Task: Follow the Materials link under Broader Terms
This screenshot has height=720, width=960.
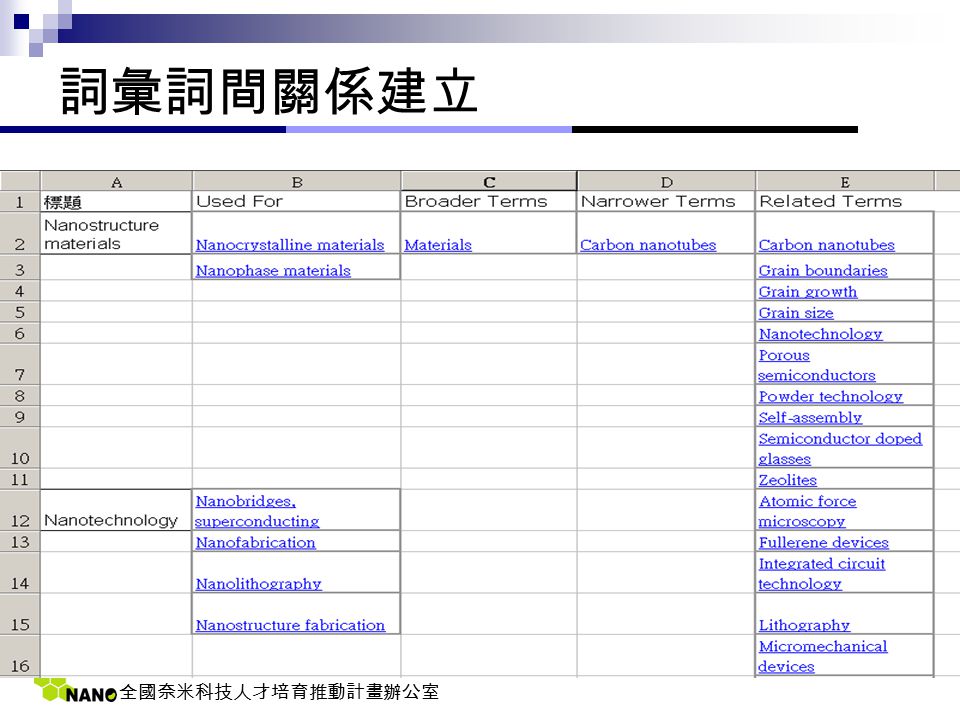Action: point(438,245)
